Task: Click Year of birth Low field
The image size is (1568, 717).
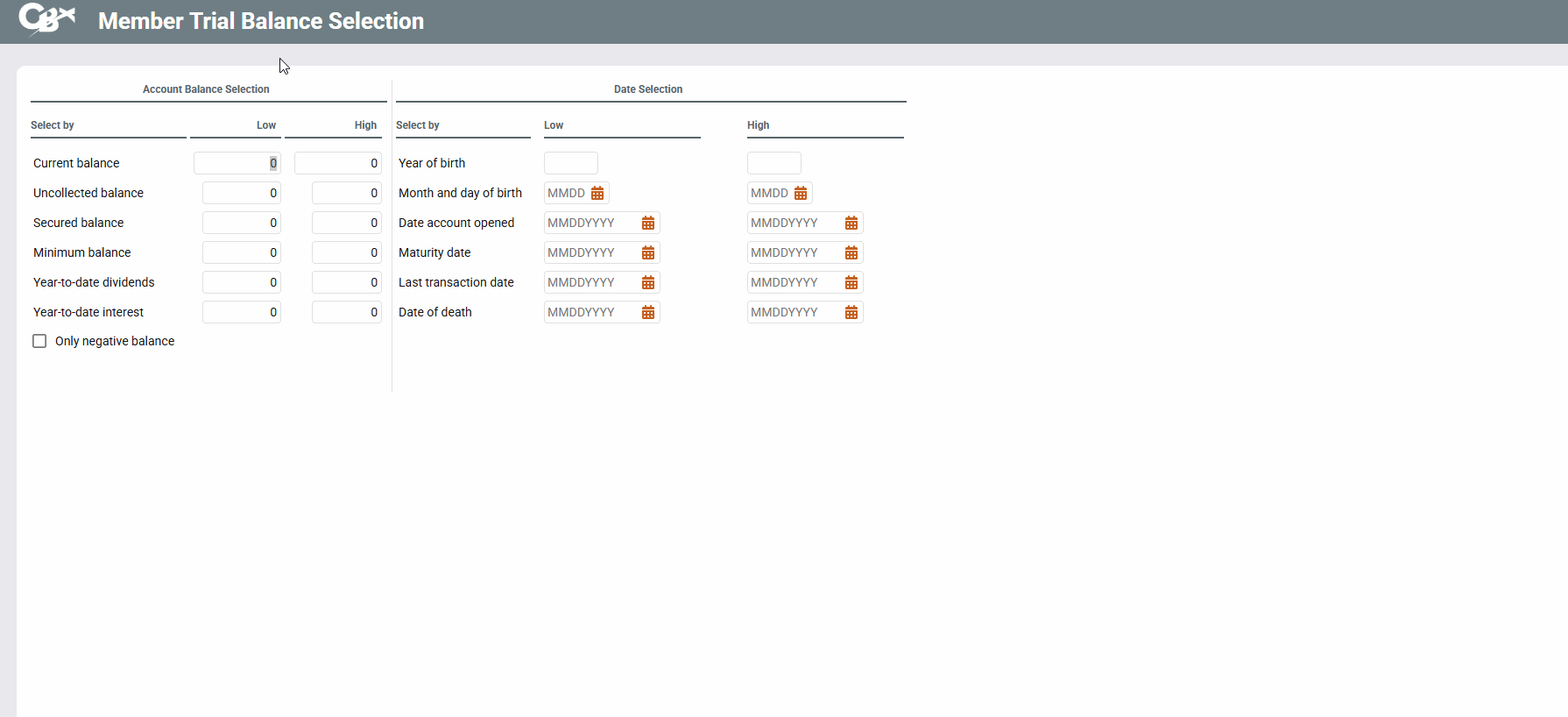Action: tap(570, 163)
